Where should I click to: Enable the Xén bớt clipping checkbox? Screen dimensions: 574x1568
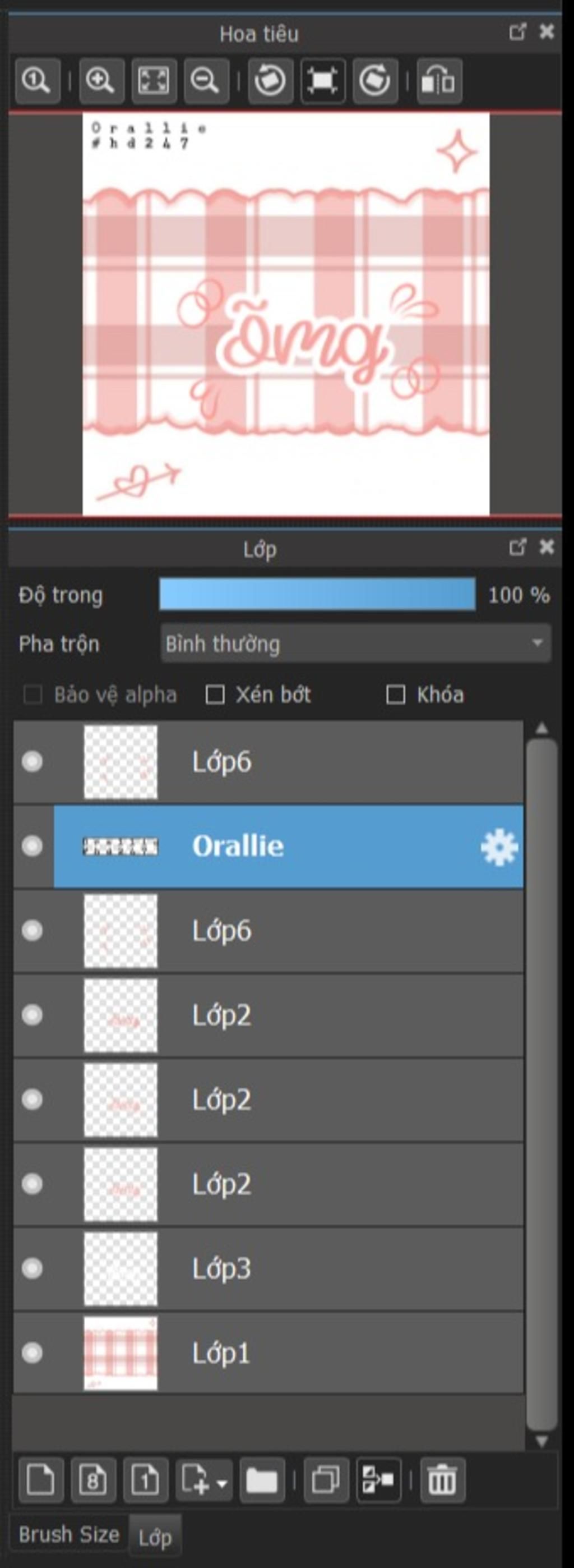(x=215, y=695)
